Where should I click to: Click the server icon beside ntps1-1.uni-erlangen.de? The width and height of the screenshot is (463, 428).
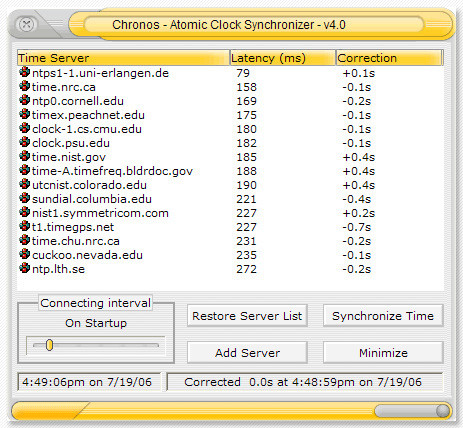pyautogui.click(x=25, y=72)
